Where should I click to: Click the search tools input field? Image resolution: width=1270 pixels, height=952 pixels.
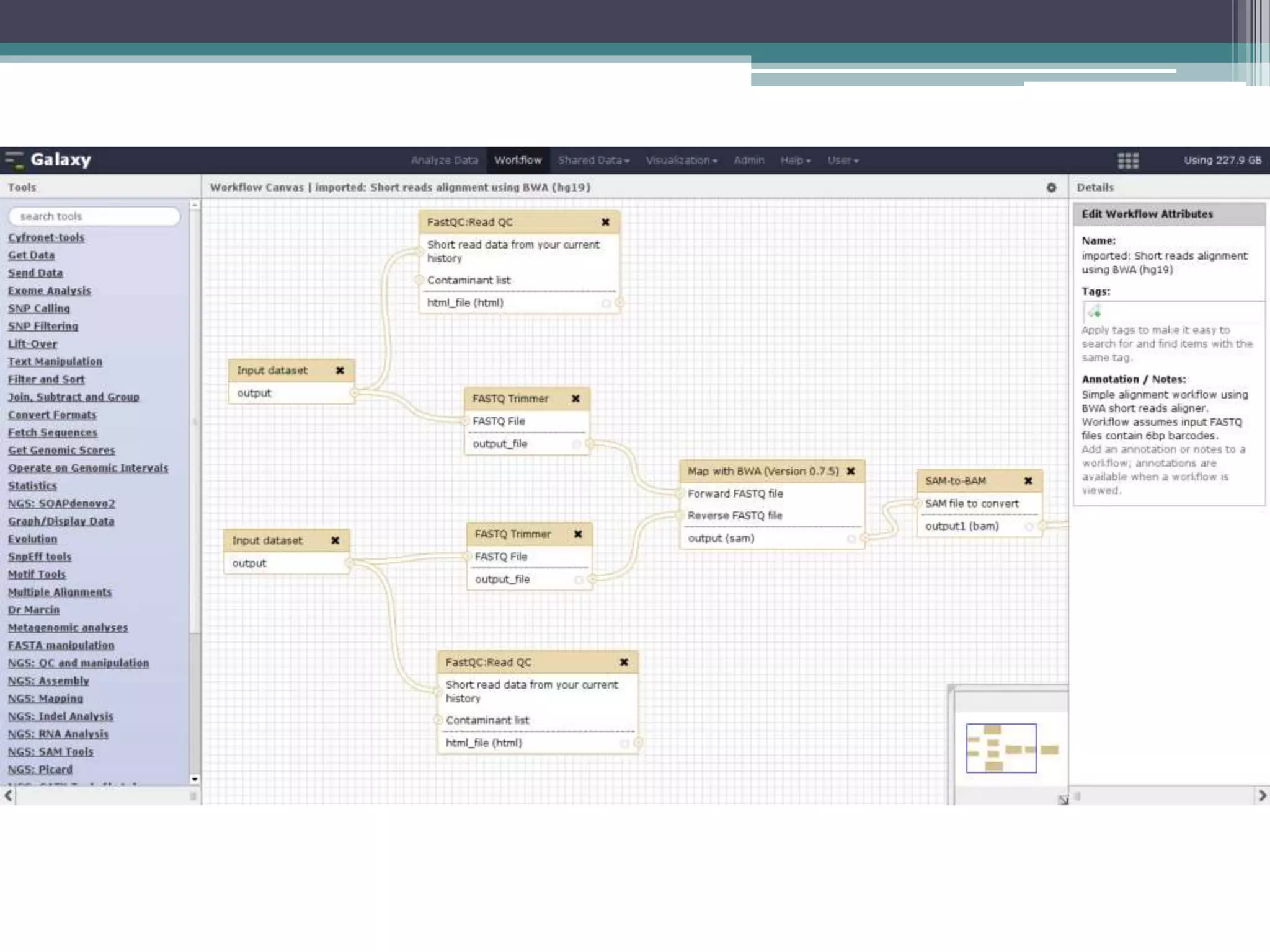click(94, 216)
